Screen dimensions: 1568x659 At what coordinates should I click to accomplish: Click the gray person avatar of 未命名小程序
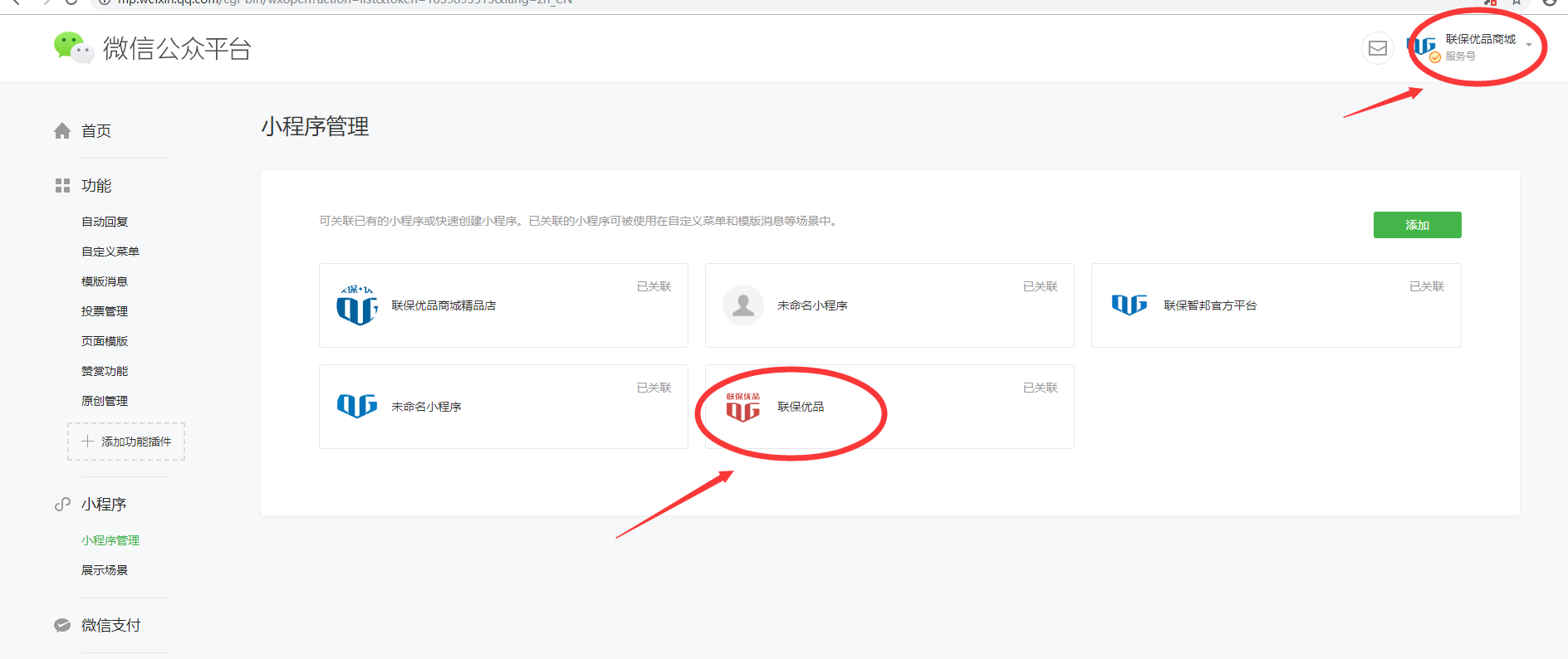point(743,305)
